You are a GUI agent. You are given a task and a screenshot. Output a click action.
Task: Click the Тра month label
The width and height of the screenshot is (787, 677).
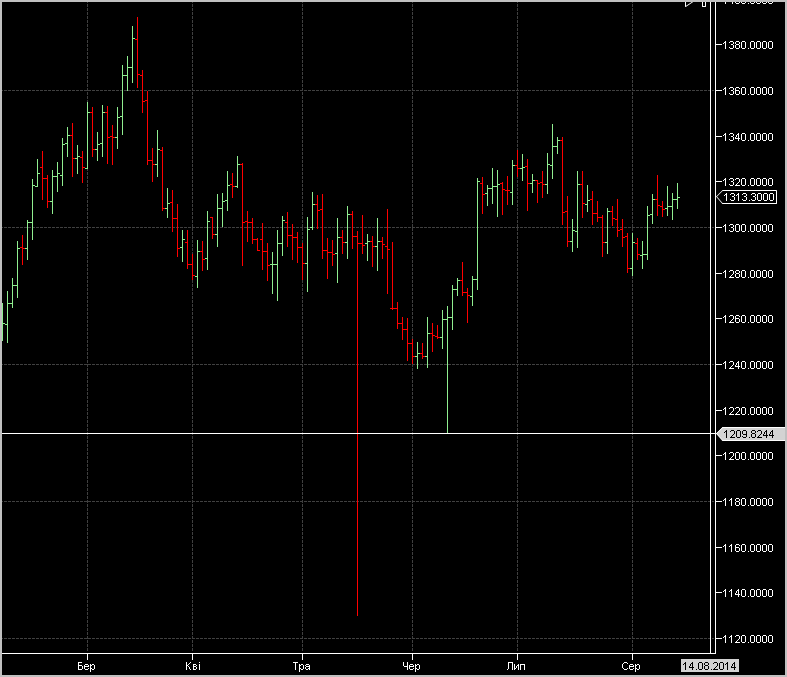click(x=302, y=666)
